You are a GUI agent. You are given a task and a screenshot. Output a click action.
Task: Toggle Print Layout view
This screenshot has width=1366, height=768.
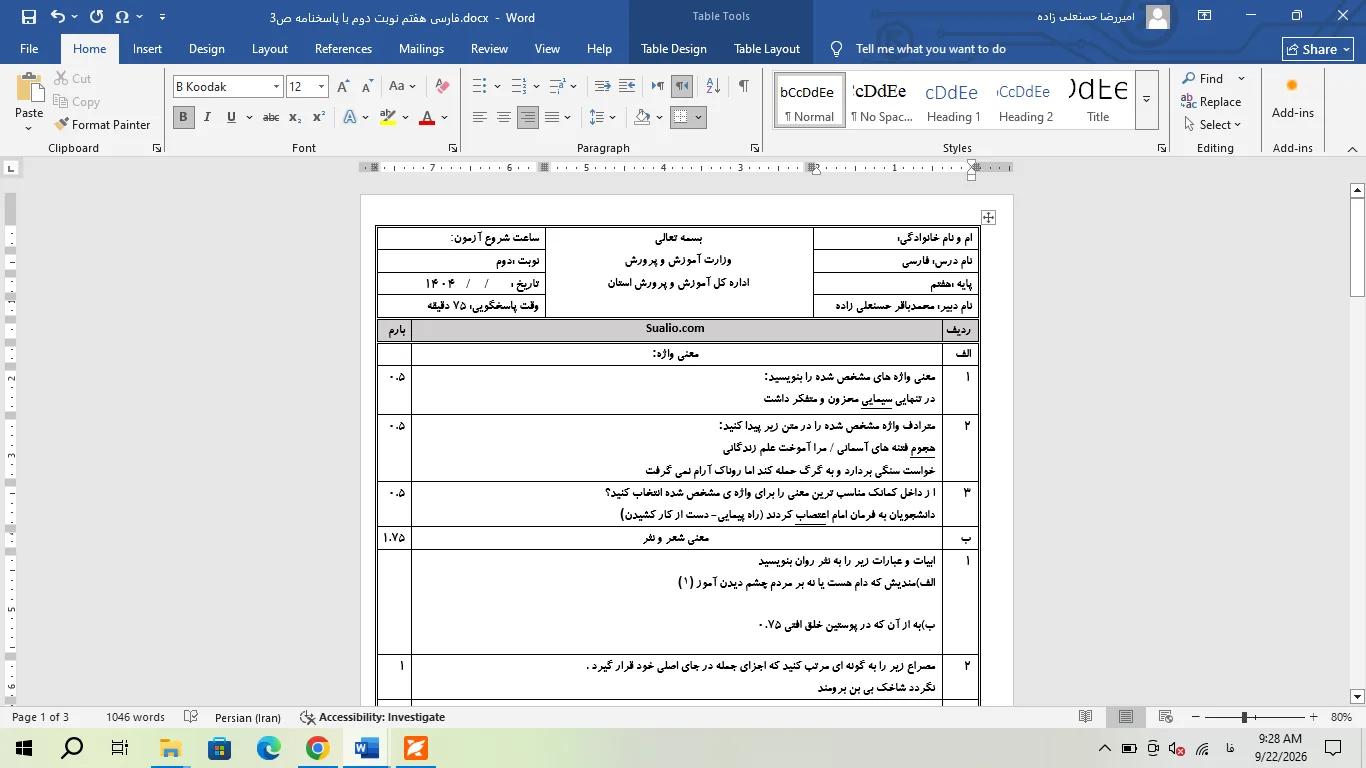point(1126,717)
